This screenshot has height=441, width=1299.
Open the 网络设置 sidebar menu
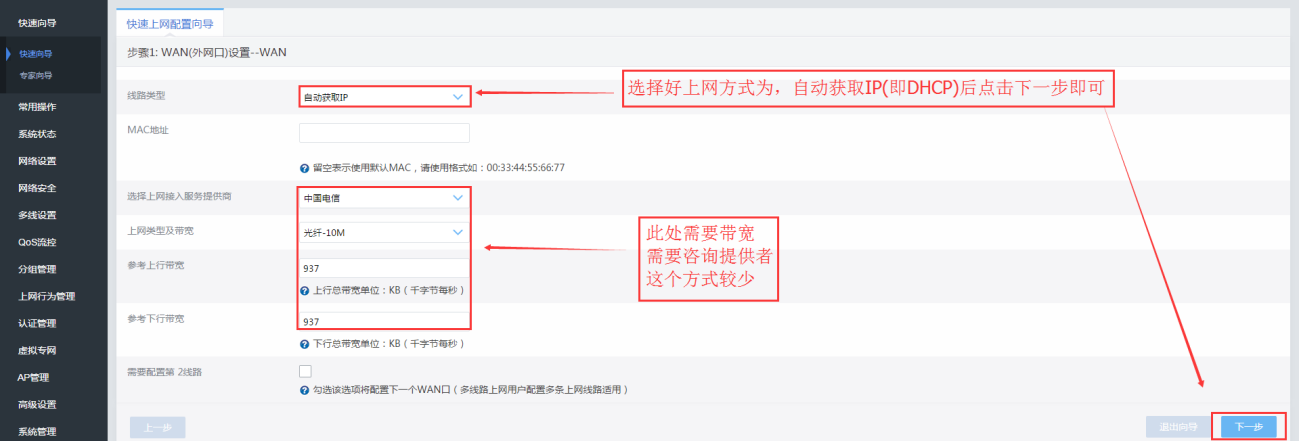point(37,161)
